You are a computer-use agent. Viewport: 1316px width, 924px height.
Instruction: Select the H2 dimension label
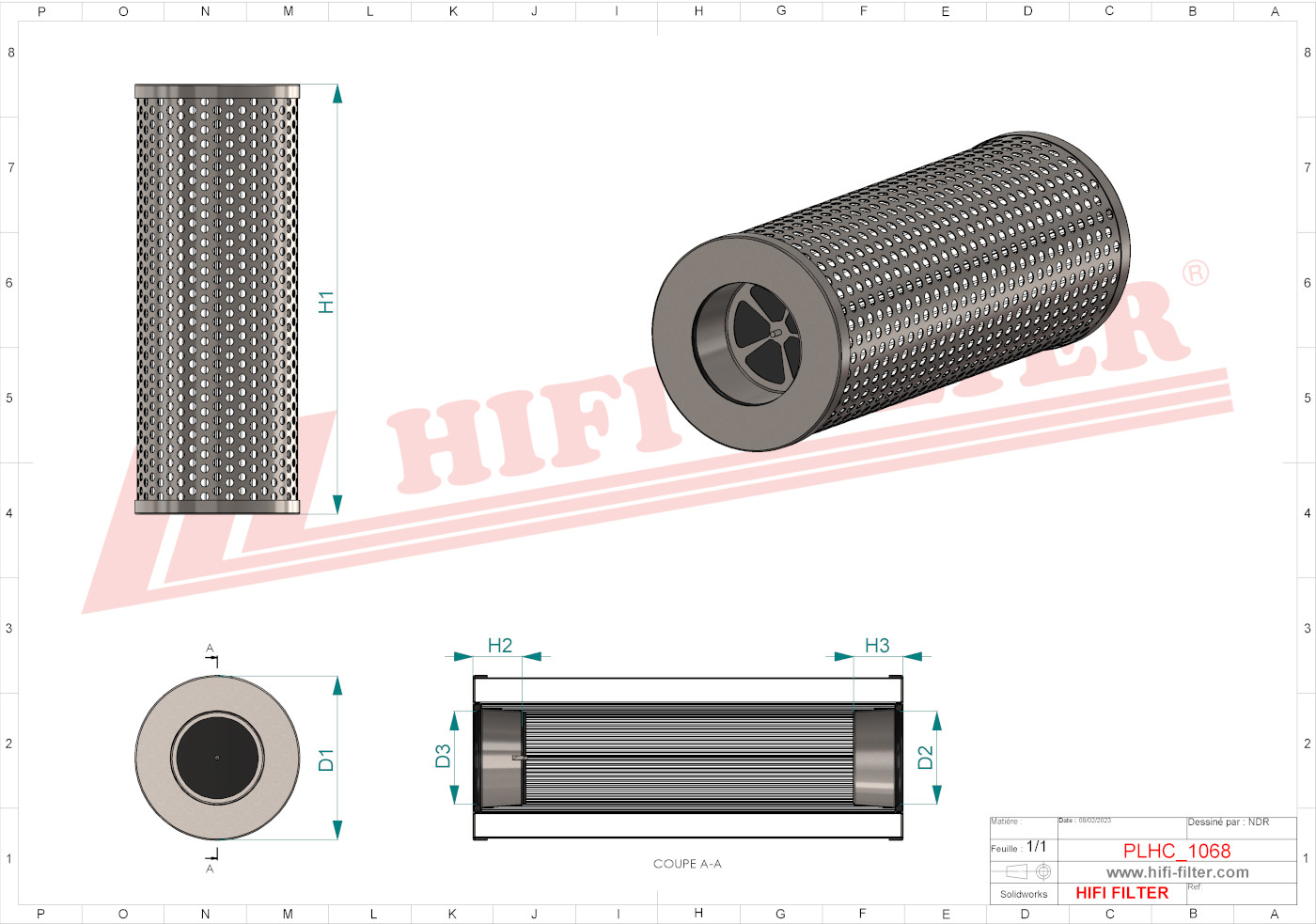[500, 646]
